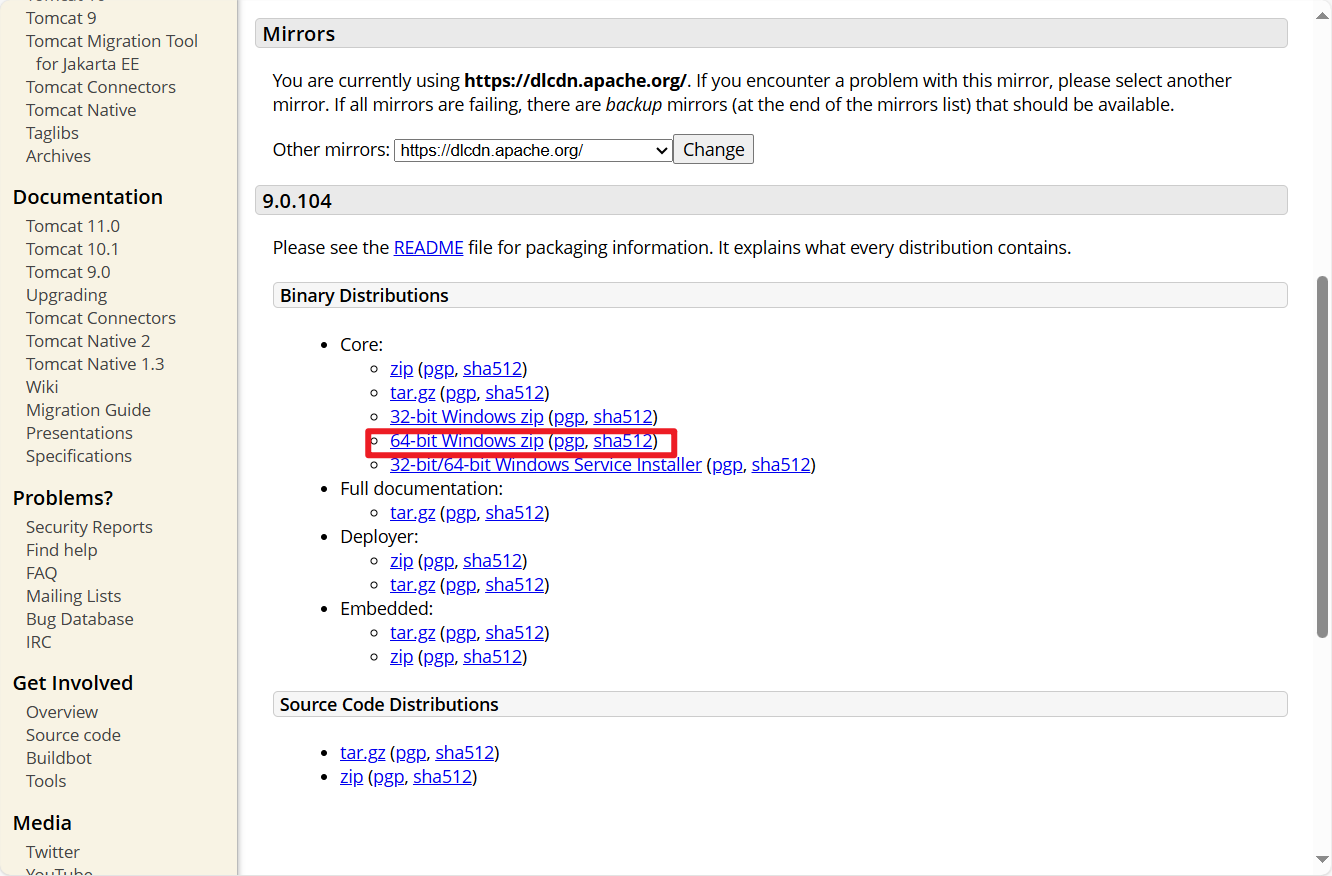Open the Twitter link under Media

click(53, 852)
